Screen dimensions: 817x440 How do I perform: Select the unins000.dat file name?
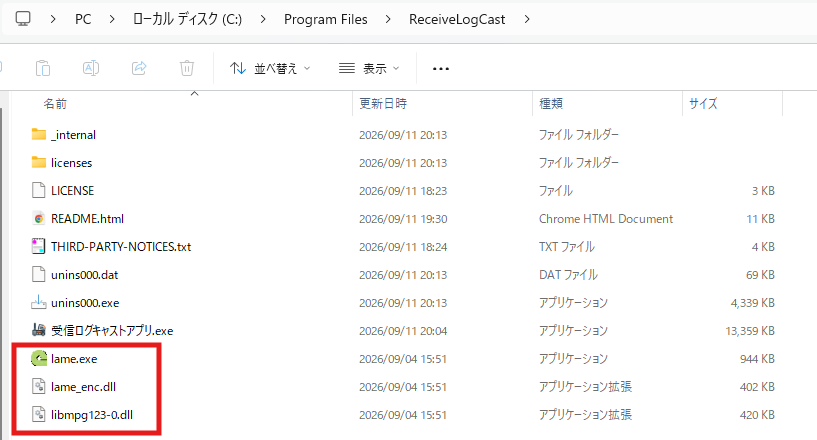(x=84, y=275)
